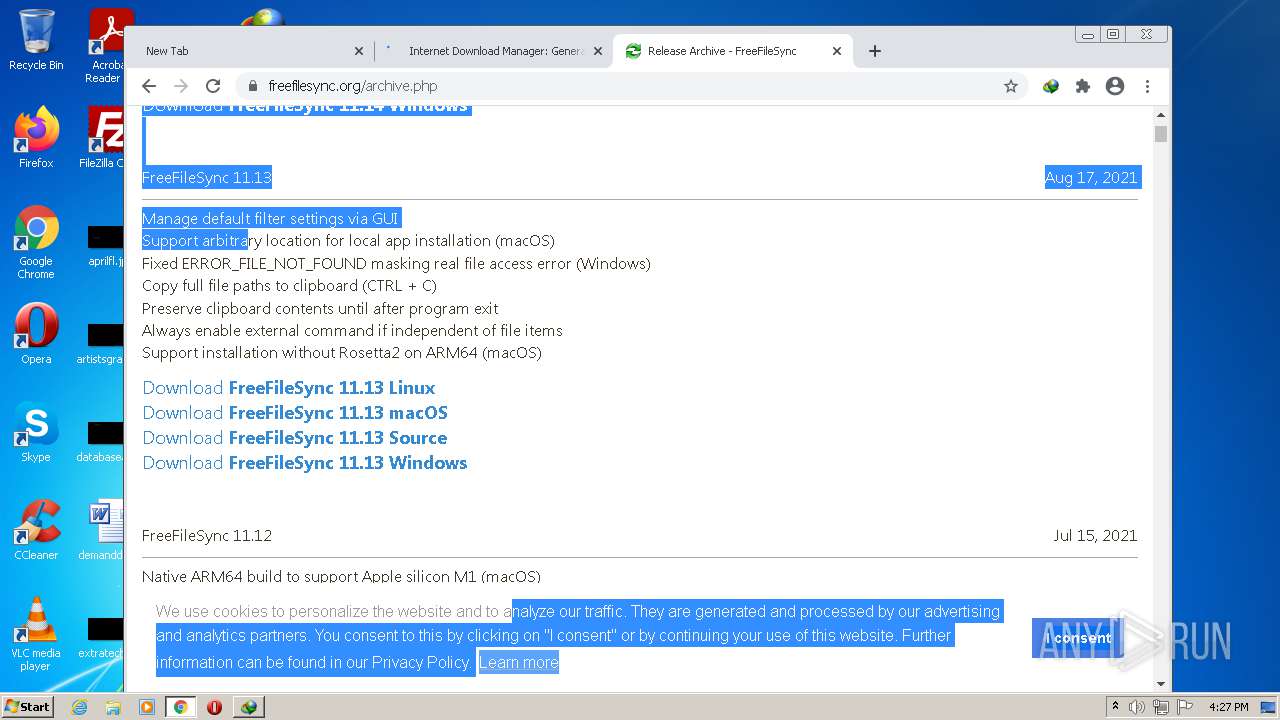Go back using Chrome's back arrow

point(149,86)
